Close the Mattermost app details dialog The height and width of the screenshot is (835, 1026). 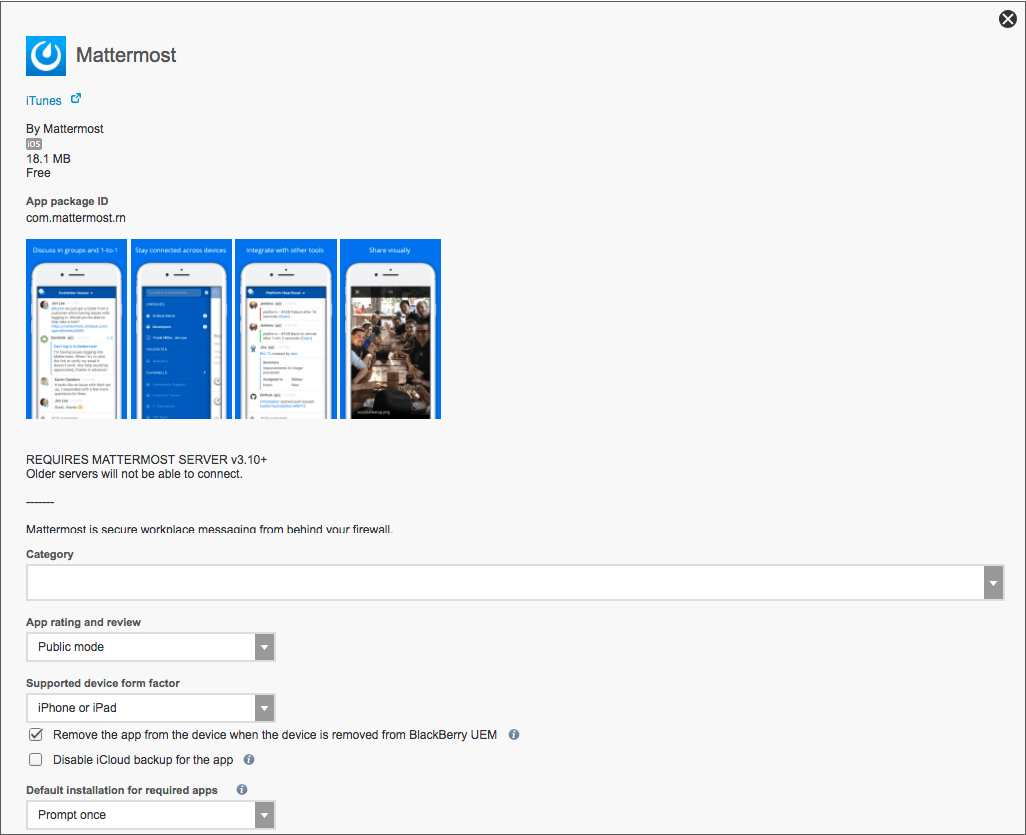point(1008,19)
